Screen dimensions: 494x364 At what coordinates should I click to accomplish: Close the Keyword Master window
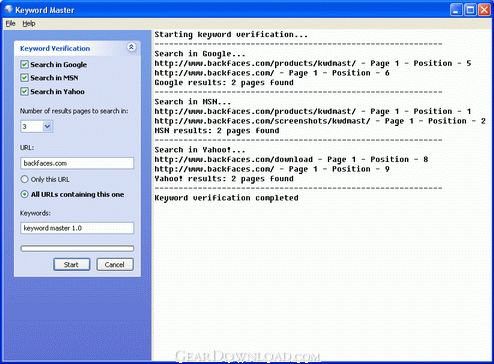[x=484, y=10]
